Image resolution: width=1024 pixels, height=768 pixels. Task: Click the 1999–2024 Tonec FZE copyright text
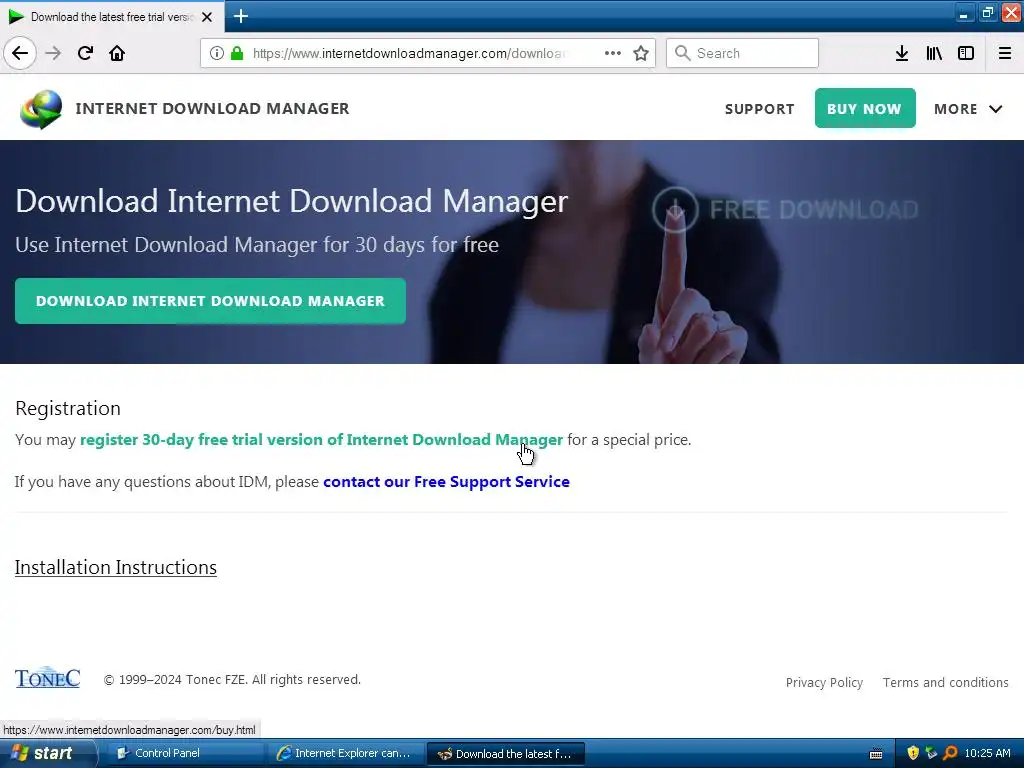pyautogui.click(x=232, y=680)
